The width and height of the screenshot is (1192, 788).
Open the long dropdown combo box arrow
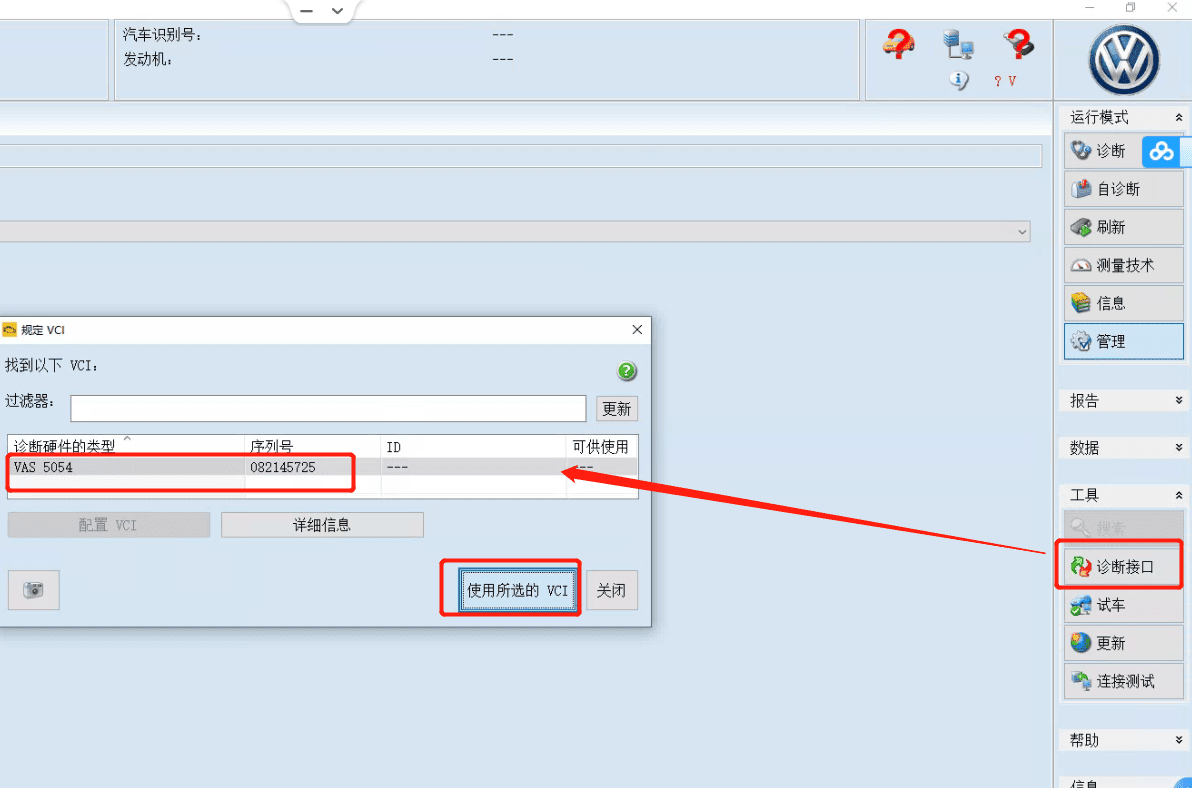click(1021, 232)
